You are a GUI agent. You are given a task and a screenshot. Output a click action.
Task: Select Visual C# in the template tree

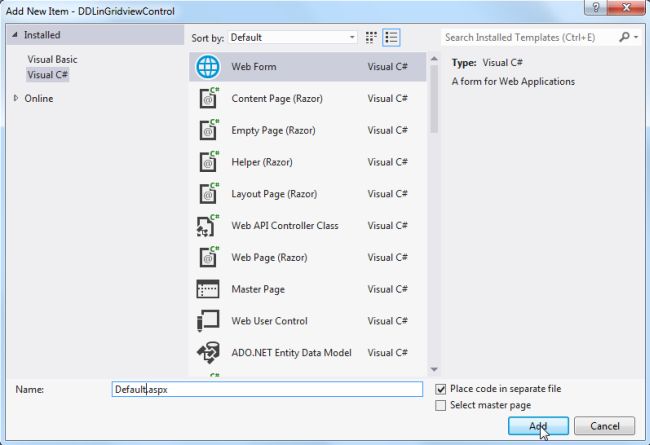47,75
